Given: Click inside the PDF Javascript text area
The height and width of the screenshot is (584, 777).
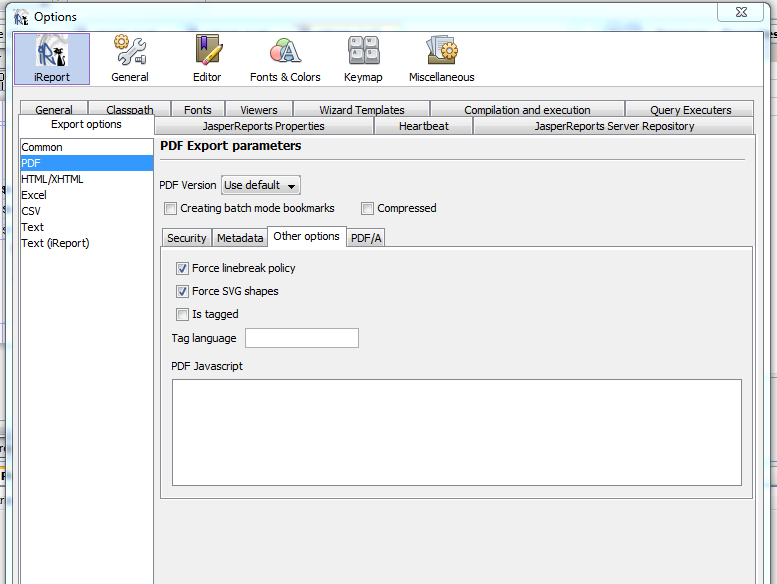Looking at the screenshot, I should pos(457,432).
